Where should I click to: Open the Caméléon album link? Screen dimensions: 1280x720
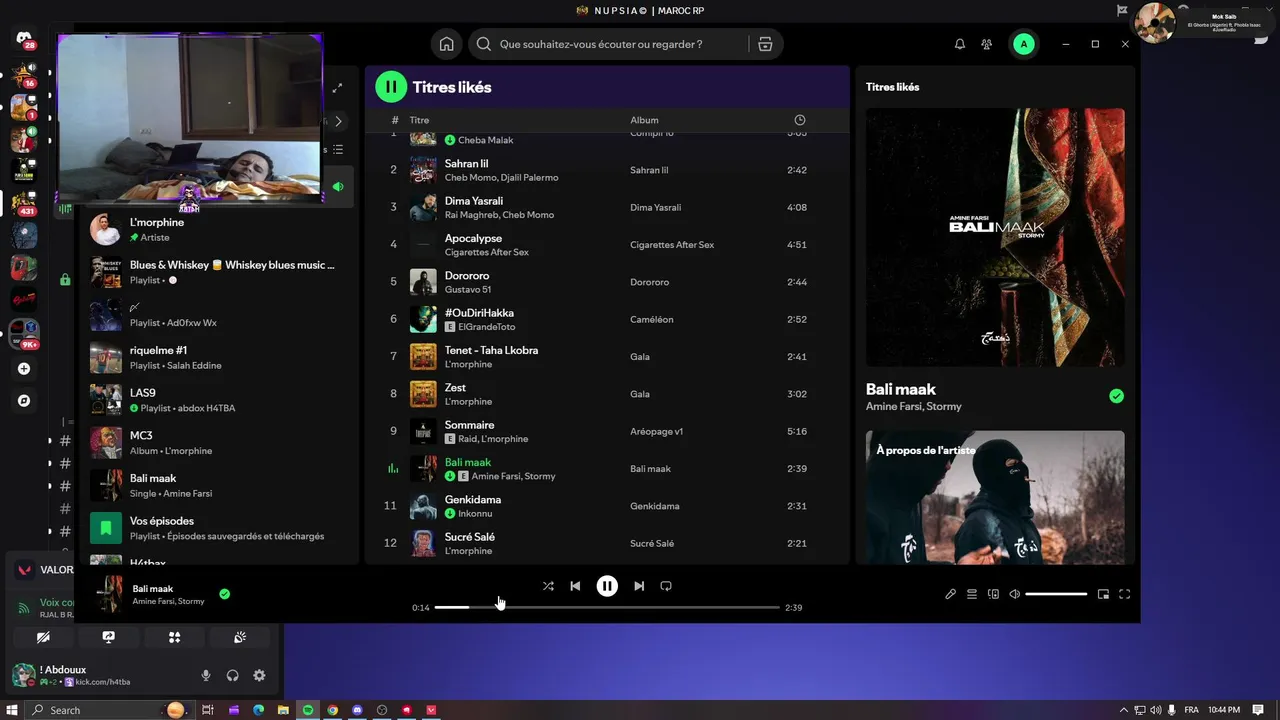point(651,319)
